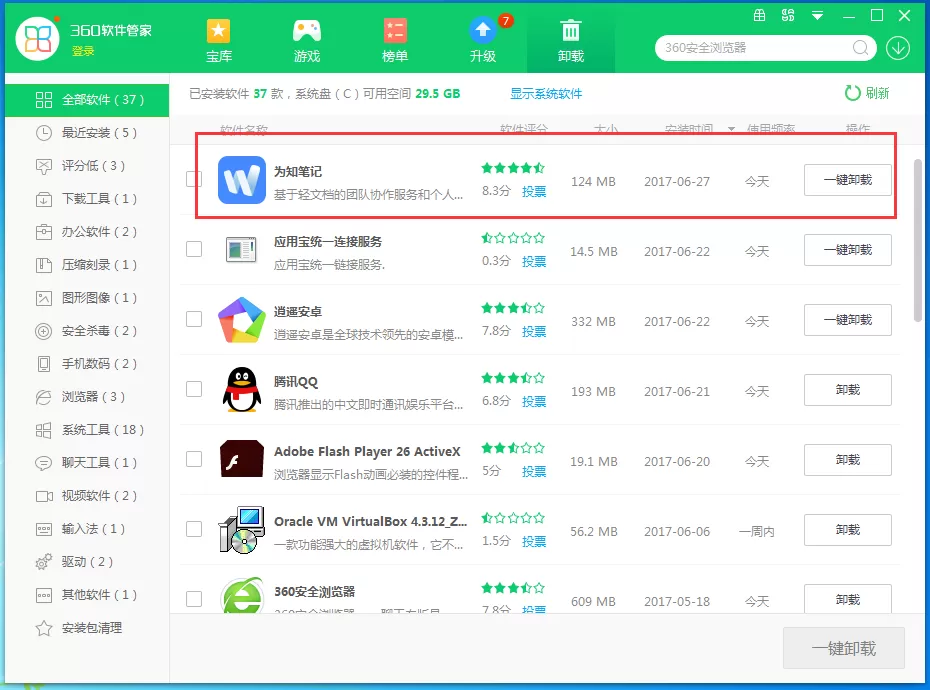Screen dimensions: 930x690
Task: Click the vertical list scrollbar
Action: [918, 240]
